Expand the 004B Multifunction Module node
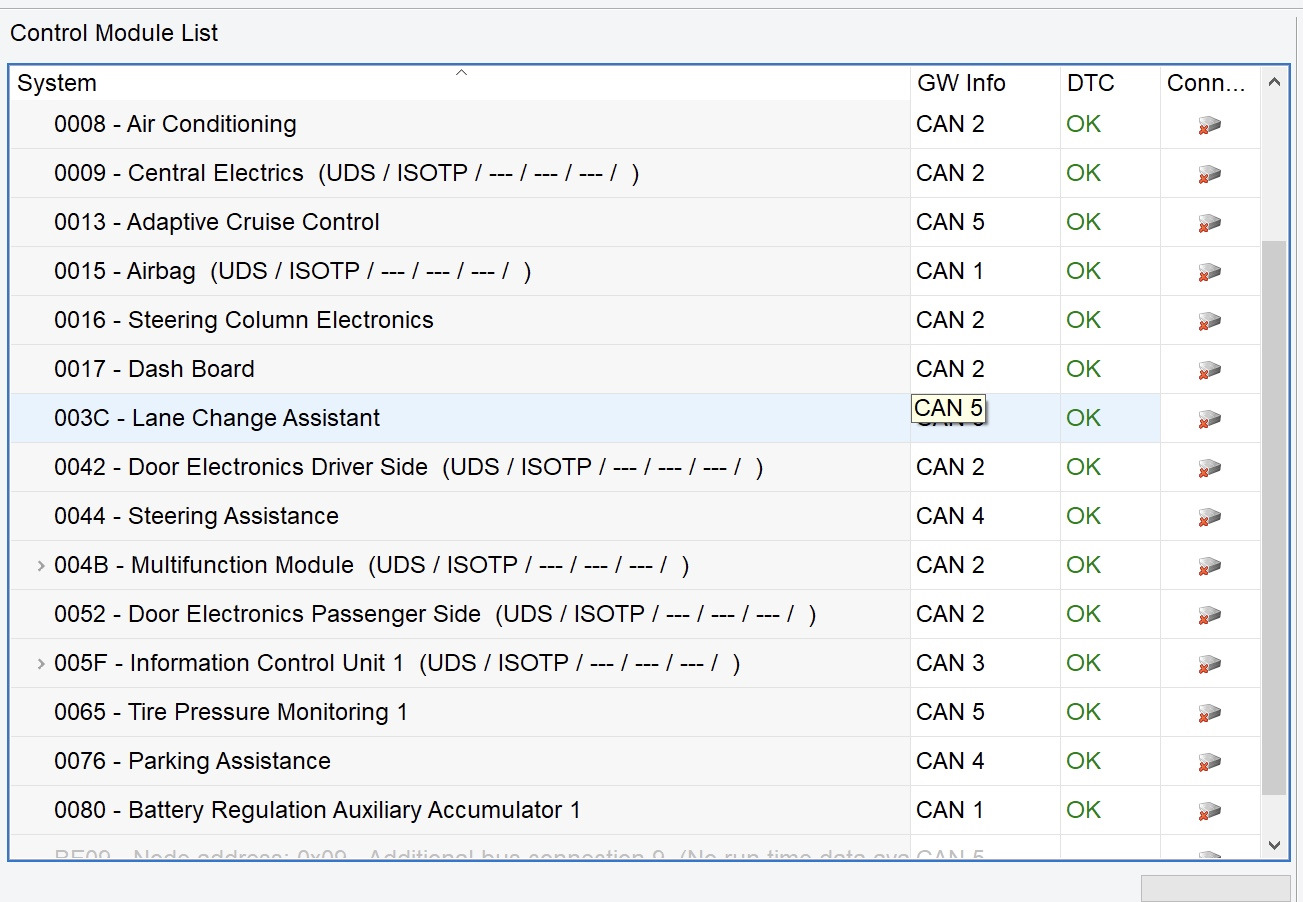Viewport: 1303px width, 902px height. (x=41, y=566)
